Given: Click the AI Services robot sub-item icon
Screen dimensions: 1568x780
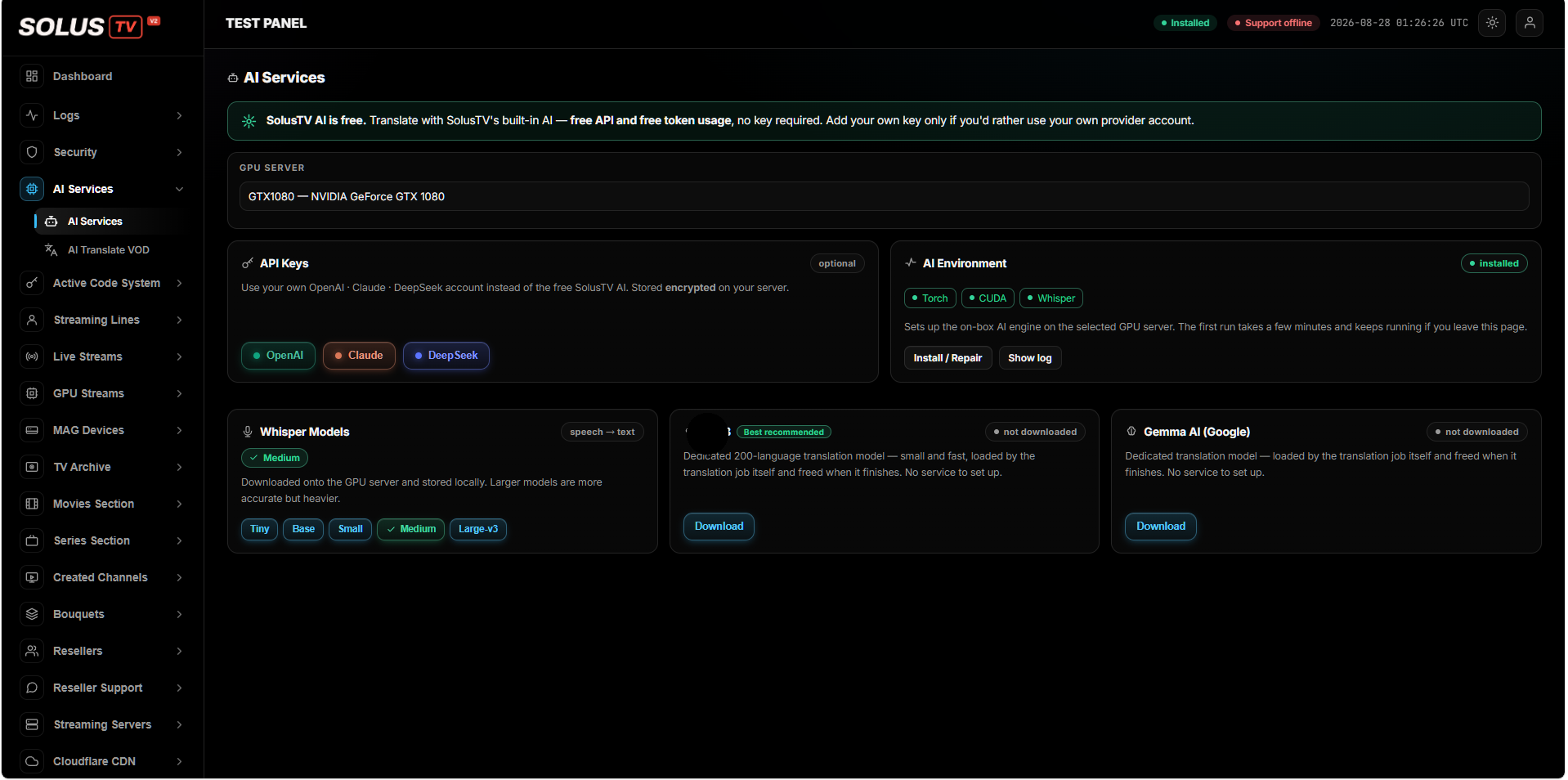Looking at the screenshot, I should click(x=52, y=222).
